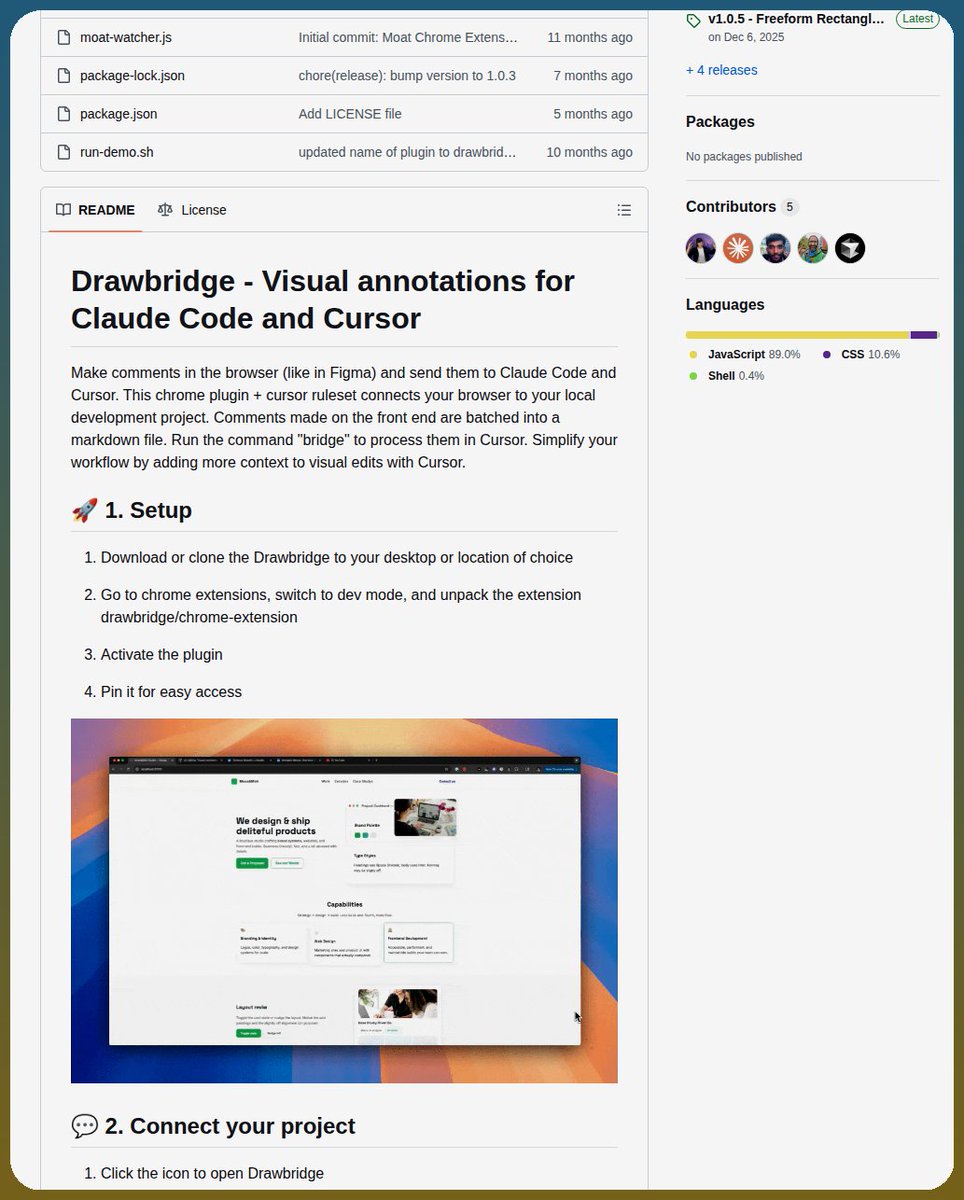Click 'Activate the plugin' list item
964x1200 pixels.
162,655
